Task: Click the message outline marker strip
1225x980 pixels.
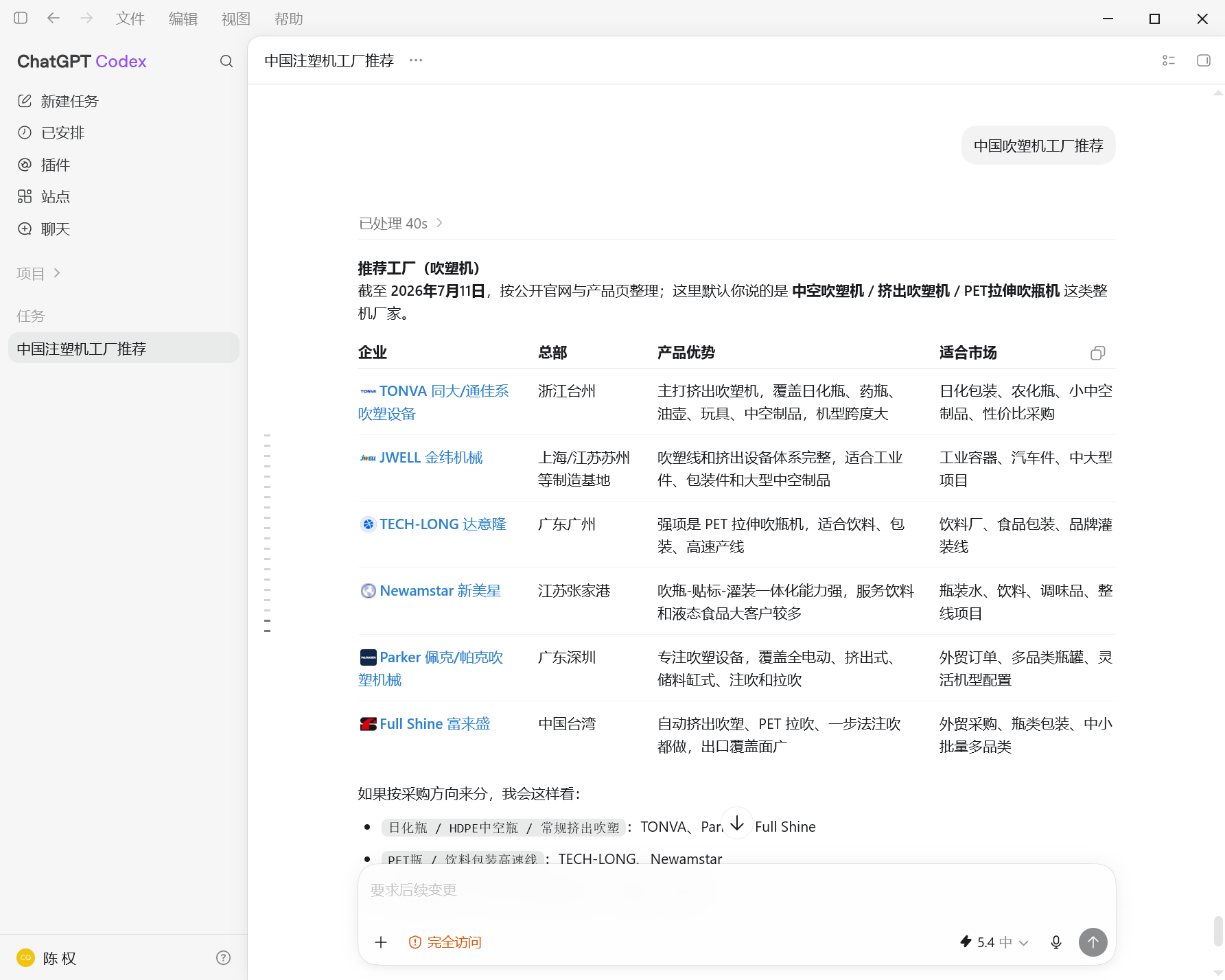Action: click(267, 533)
